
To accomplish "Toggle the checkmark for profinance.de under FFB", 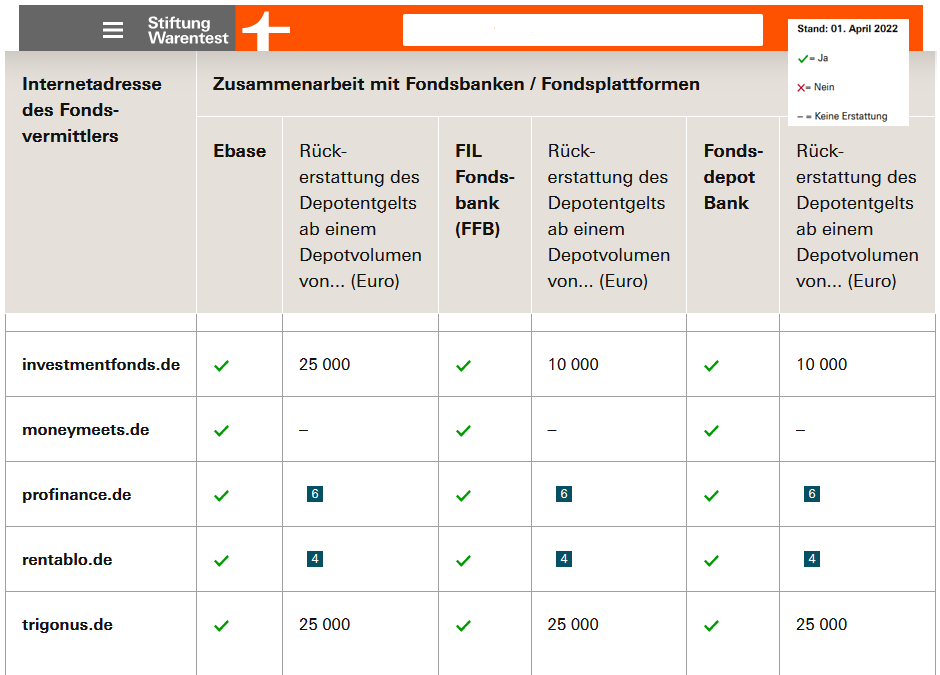I will pyautogui.click(x=463, y=494).
